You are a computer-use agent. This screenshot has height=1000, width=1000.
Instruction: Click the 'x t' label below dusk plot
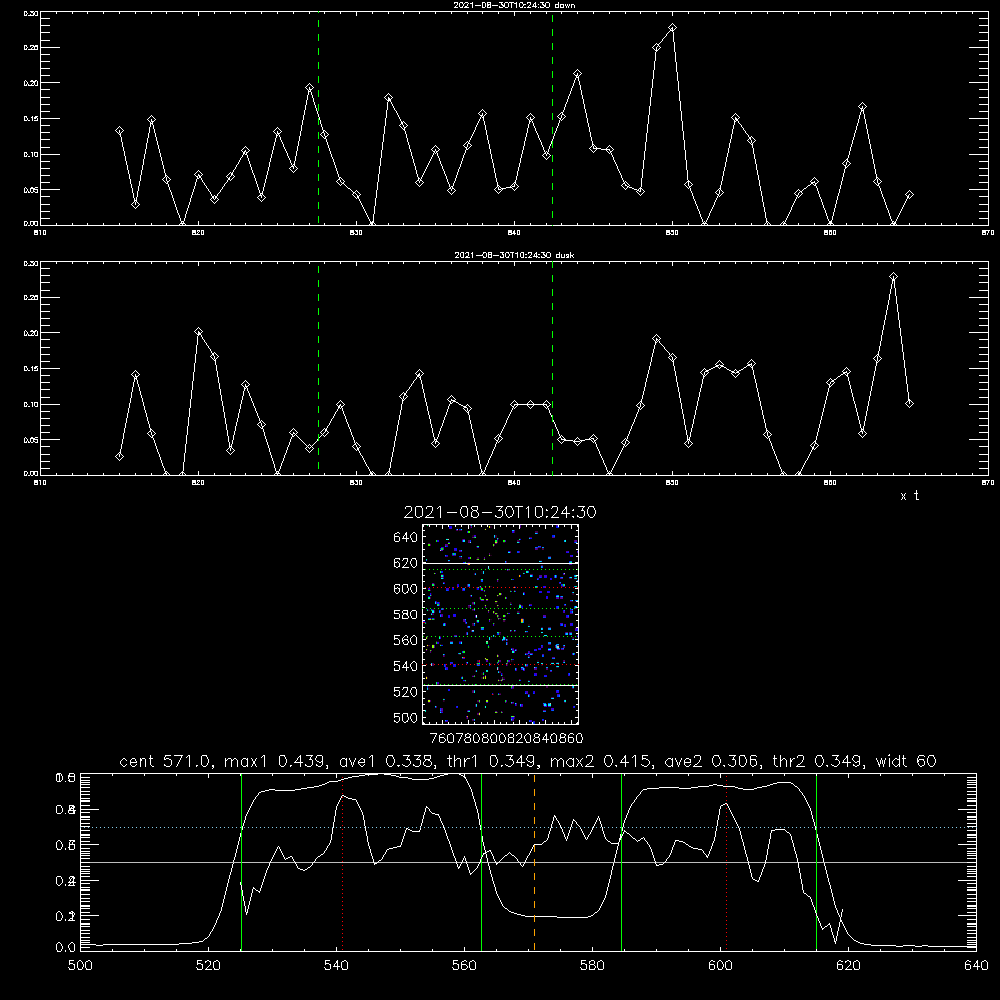point(909,496)
